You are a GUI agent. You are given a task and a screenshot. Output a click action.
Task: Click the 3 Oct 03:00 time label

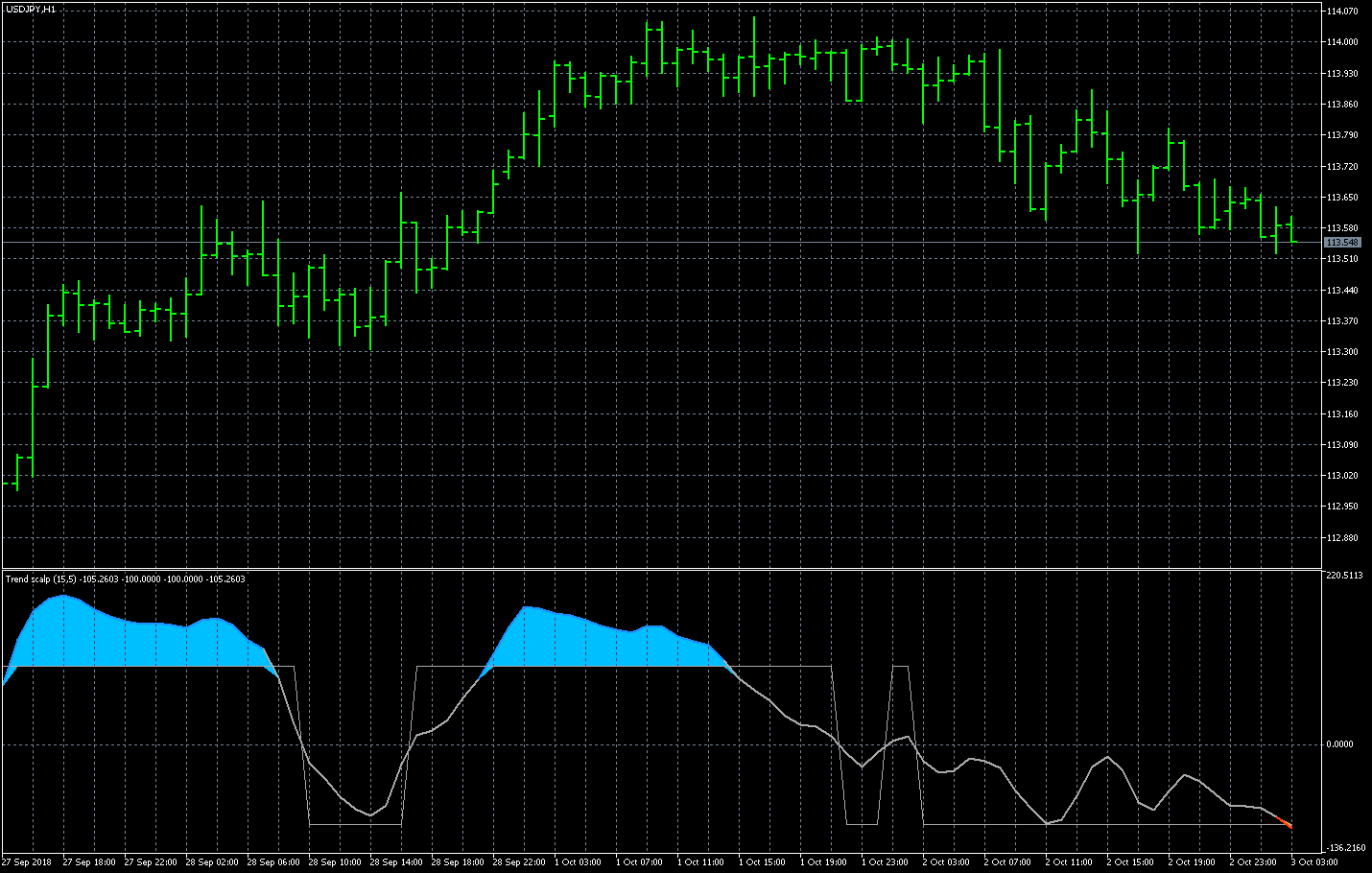(x=1316, y=862)
